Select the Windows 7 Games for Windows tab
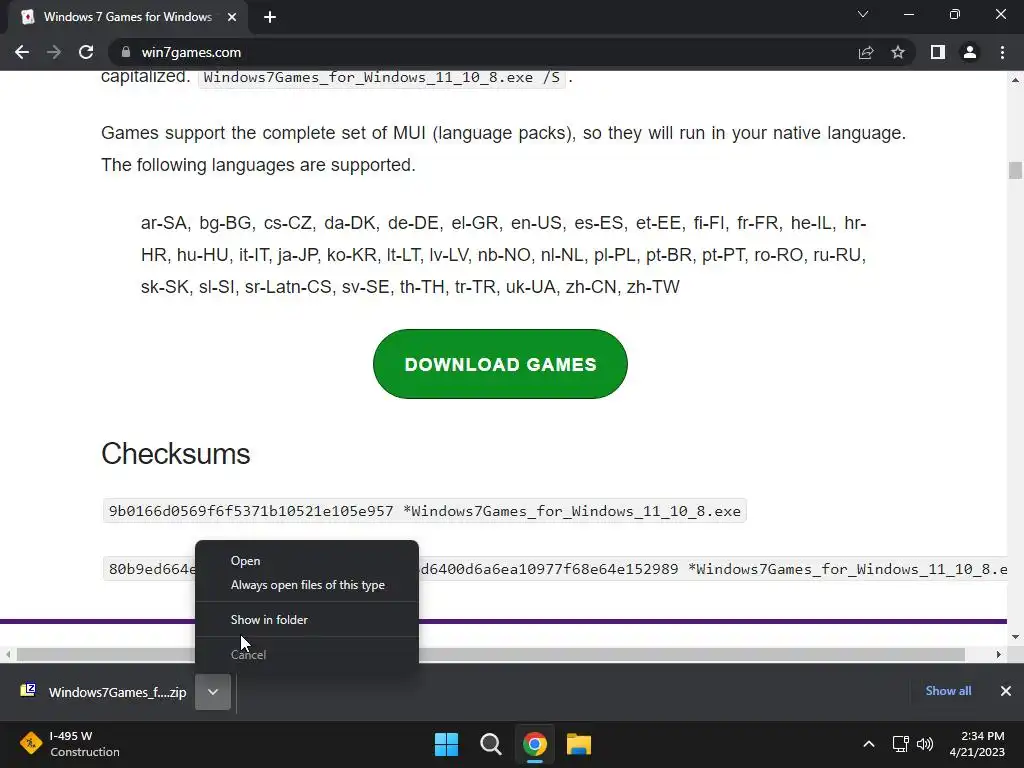This screenshot has height=768, width=1024. [x=127, y=17]
